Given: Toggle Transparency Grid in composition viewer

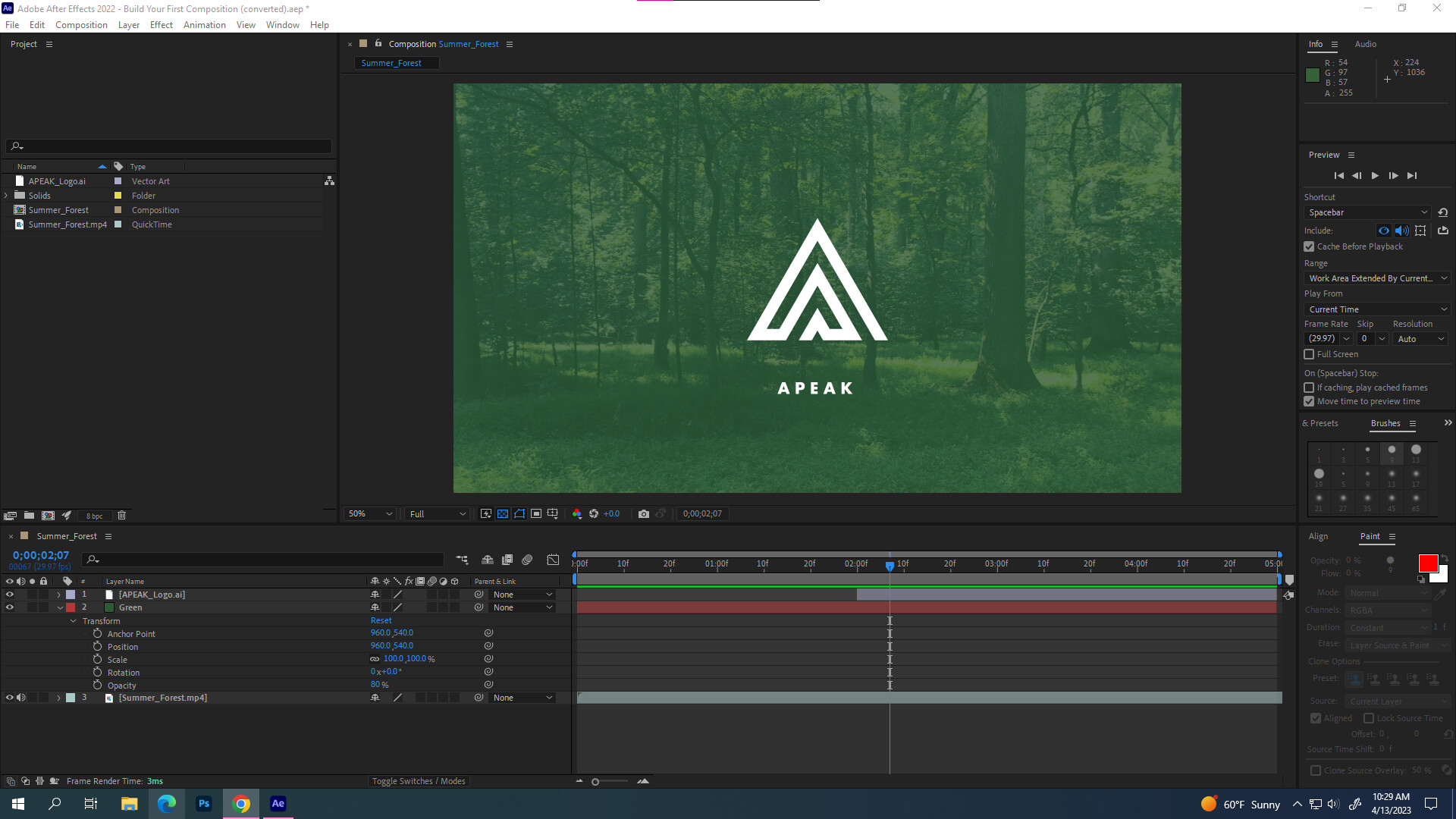Looking at the screenshot, I should (503, 513).
